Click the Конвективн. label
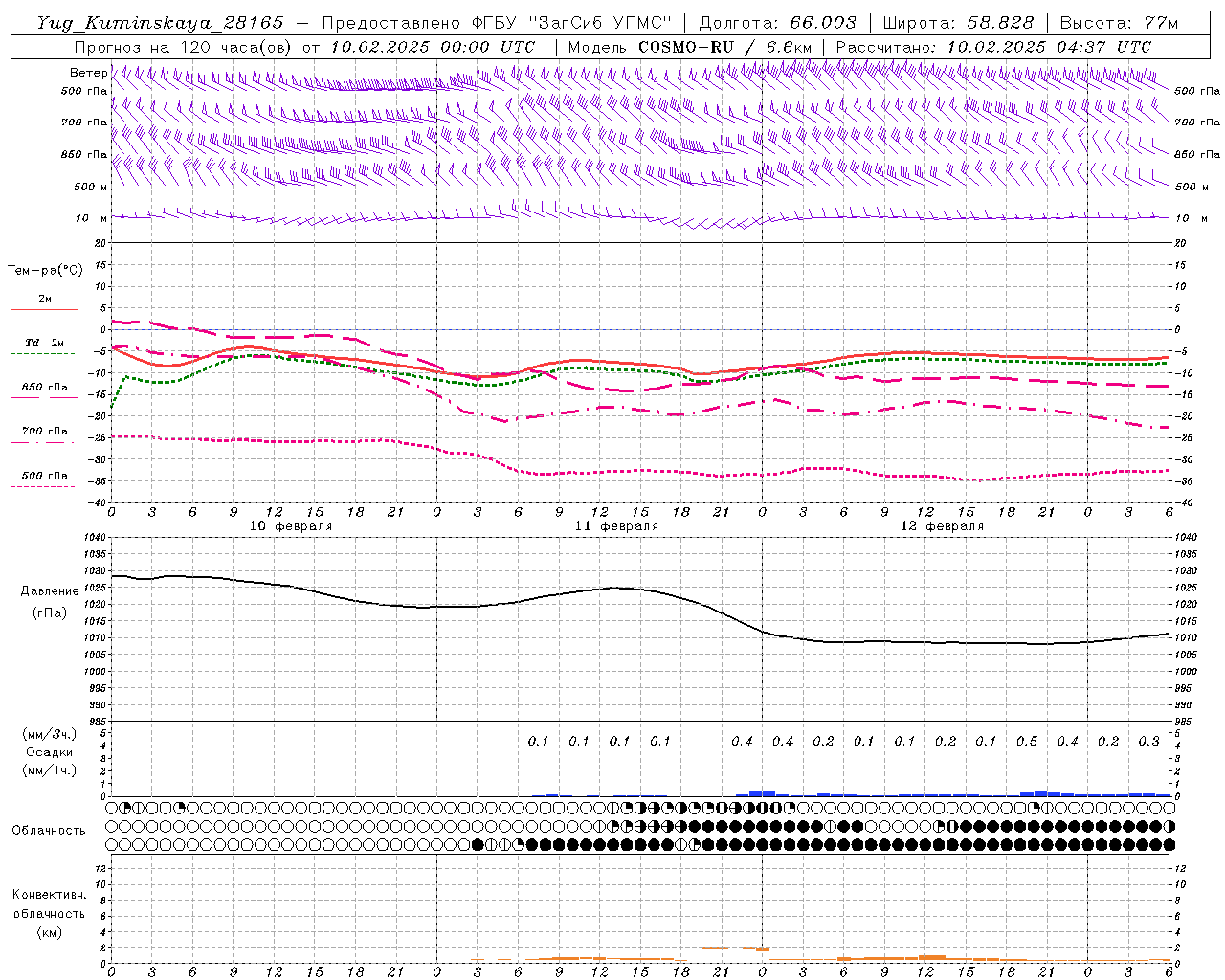 coord(49,895)
